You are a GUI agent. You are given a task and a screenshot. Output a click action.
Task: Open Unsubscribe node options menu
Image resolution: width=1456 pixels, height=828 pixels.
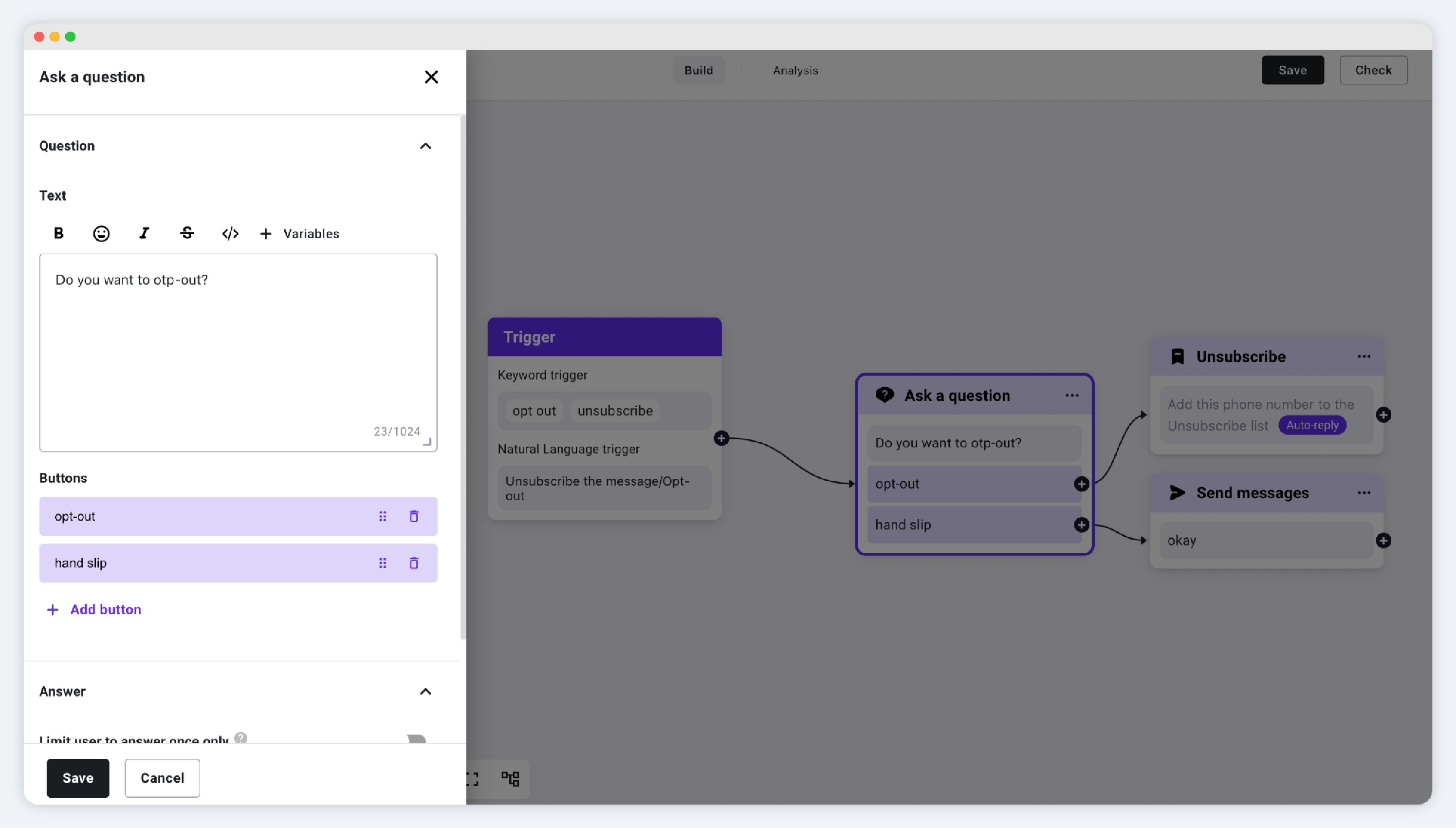coord(1364,357)
